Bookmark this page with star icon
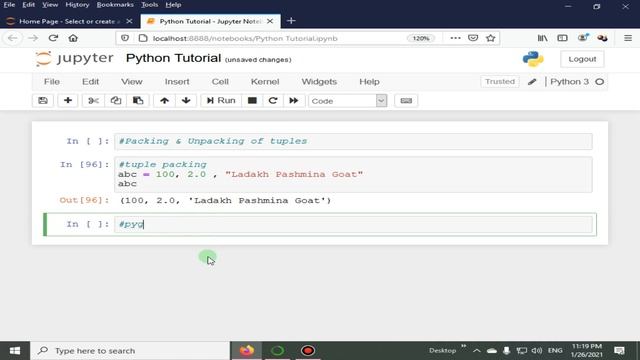 tap(491, 38)
